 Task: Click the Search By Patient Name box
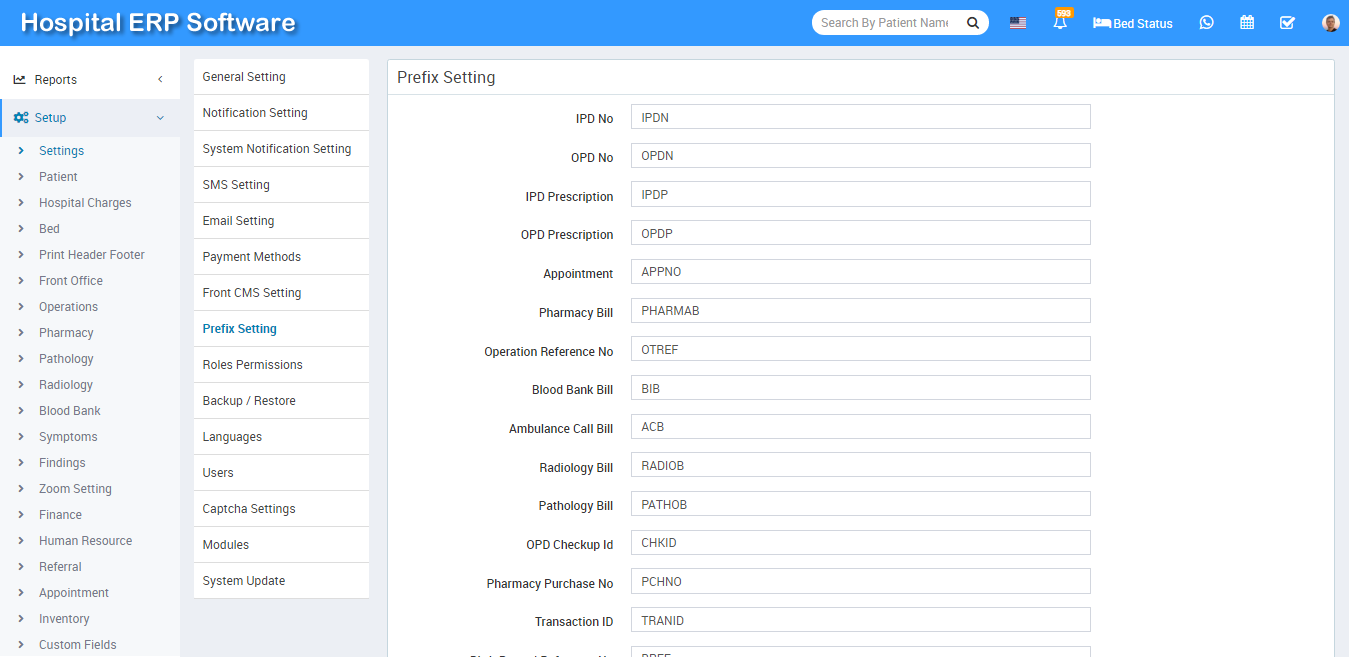pos(884,23)
